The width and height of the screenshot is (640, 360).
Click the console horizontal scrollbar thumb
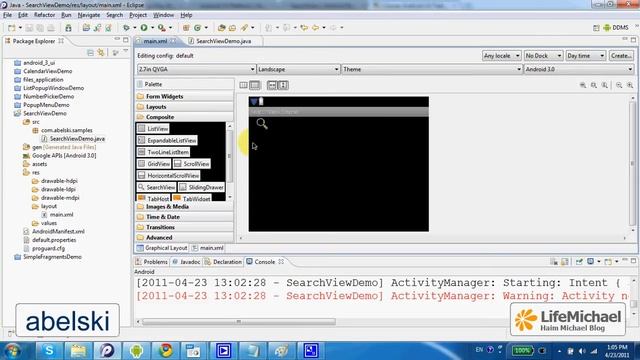239,322
